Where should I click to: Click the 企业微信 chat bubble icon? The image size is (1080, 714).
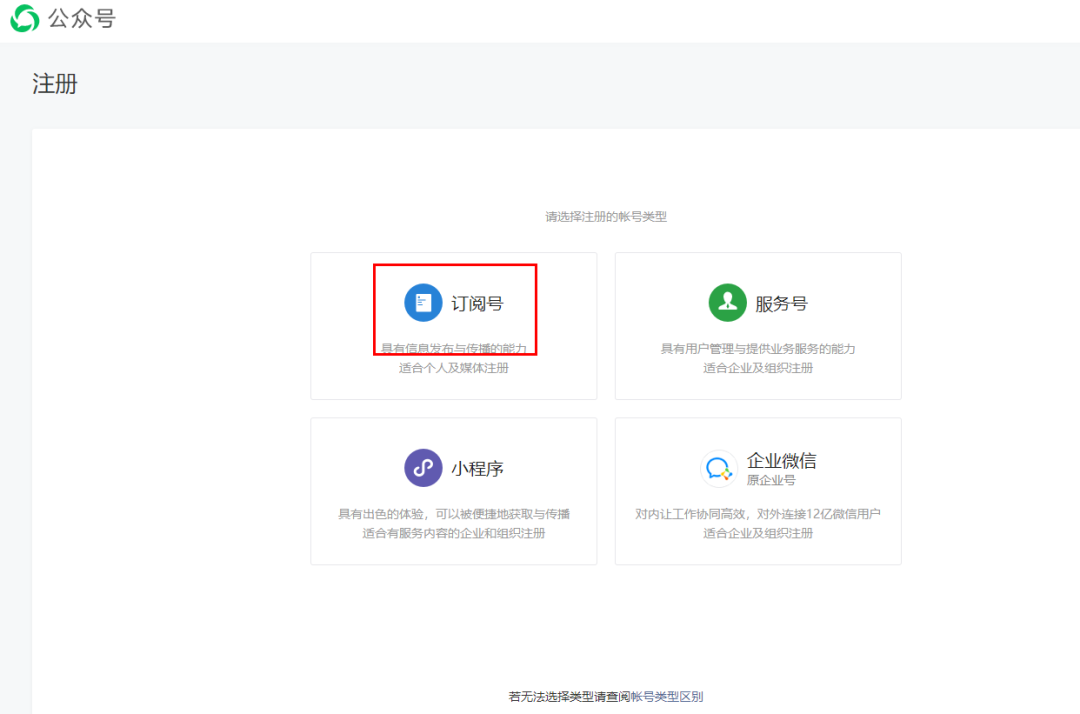coord(718,468)
